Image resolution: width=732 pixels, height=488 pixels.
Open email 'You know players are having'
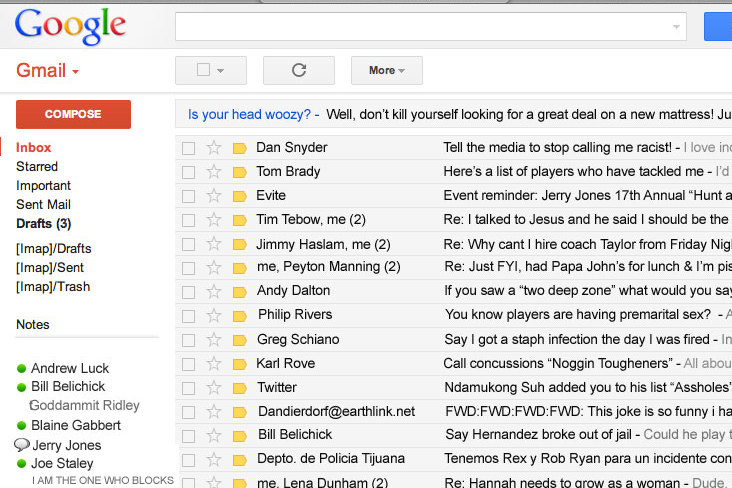[578, 314]
